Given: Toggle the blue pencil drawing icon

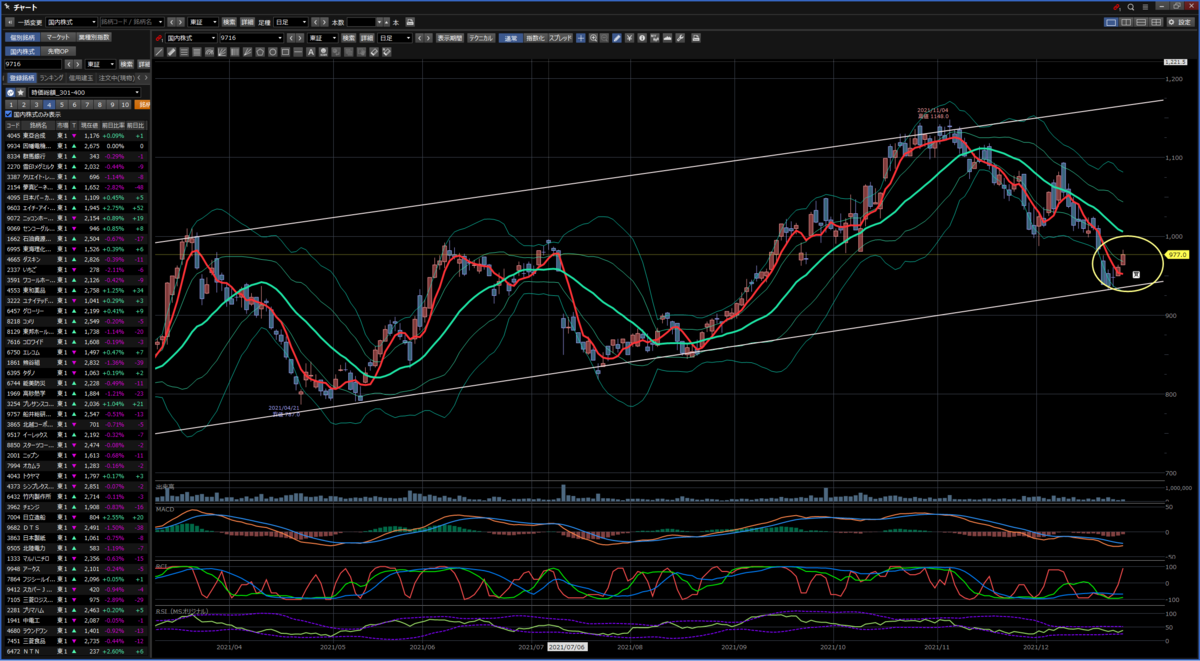Looking at the screenshot, I should 617,38.
